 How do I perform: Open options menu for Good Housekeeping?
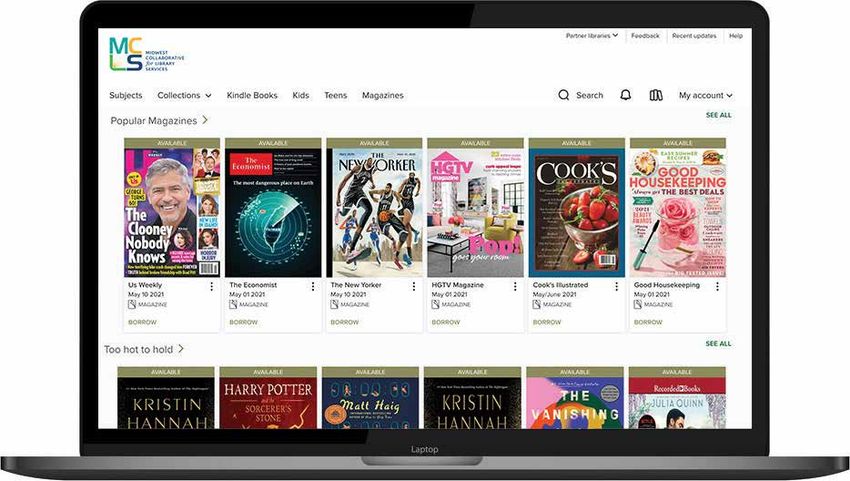[x=717, y=286]
